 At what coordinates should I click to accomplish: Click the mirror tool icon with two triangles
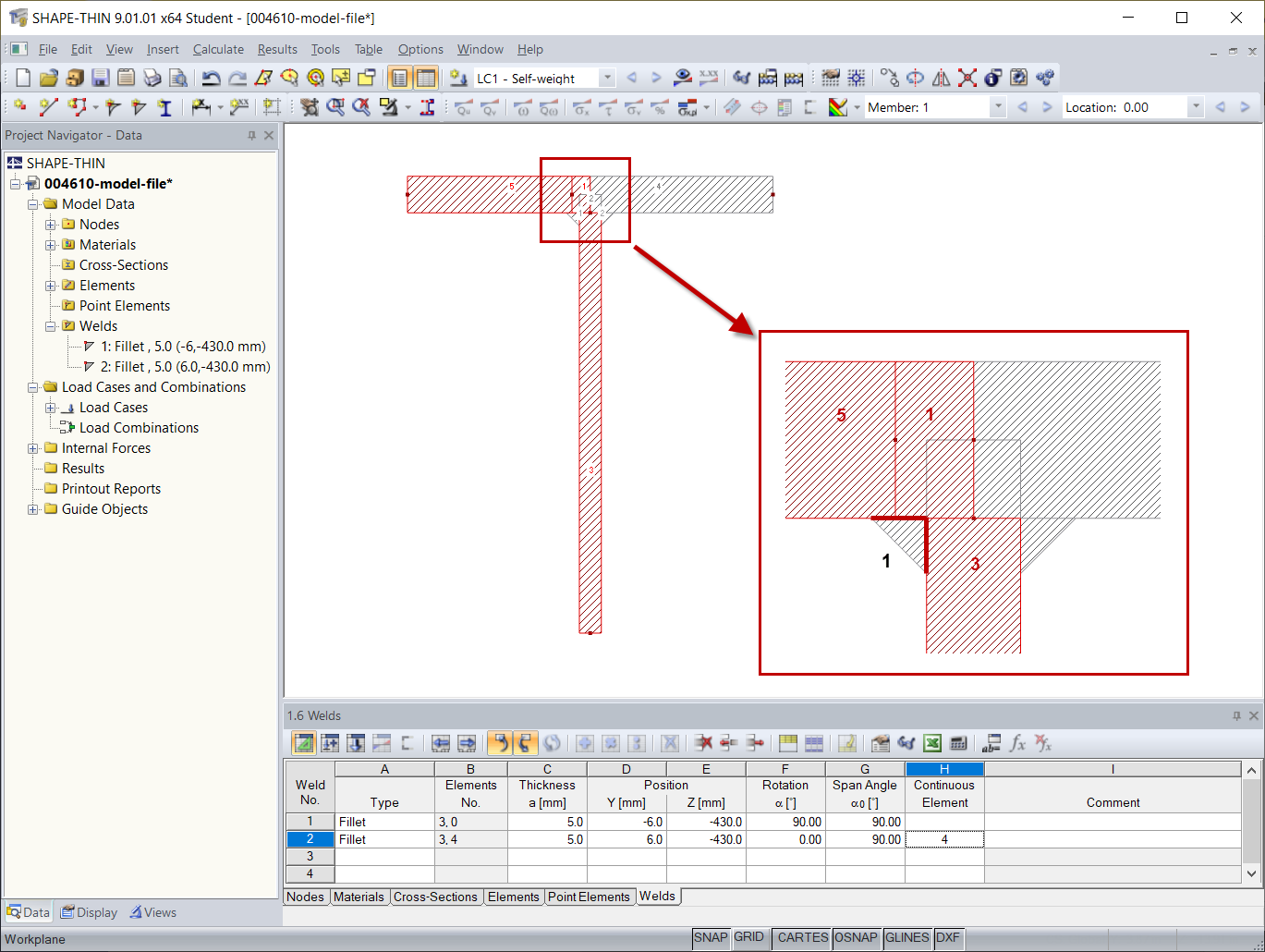942,79
